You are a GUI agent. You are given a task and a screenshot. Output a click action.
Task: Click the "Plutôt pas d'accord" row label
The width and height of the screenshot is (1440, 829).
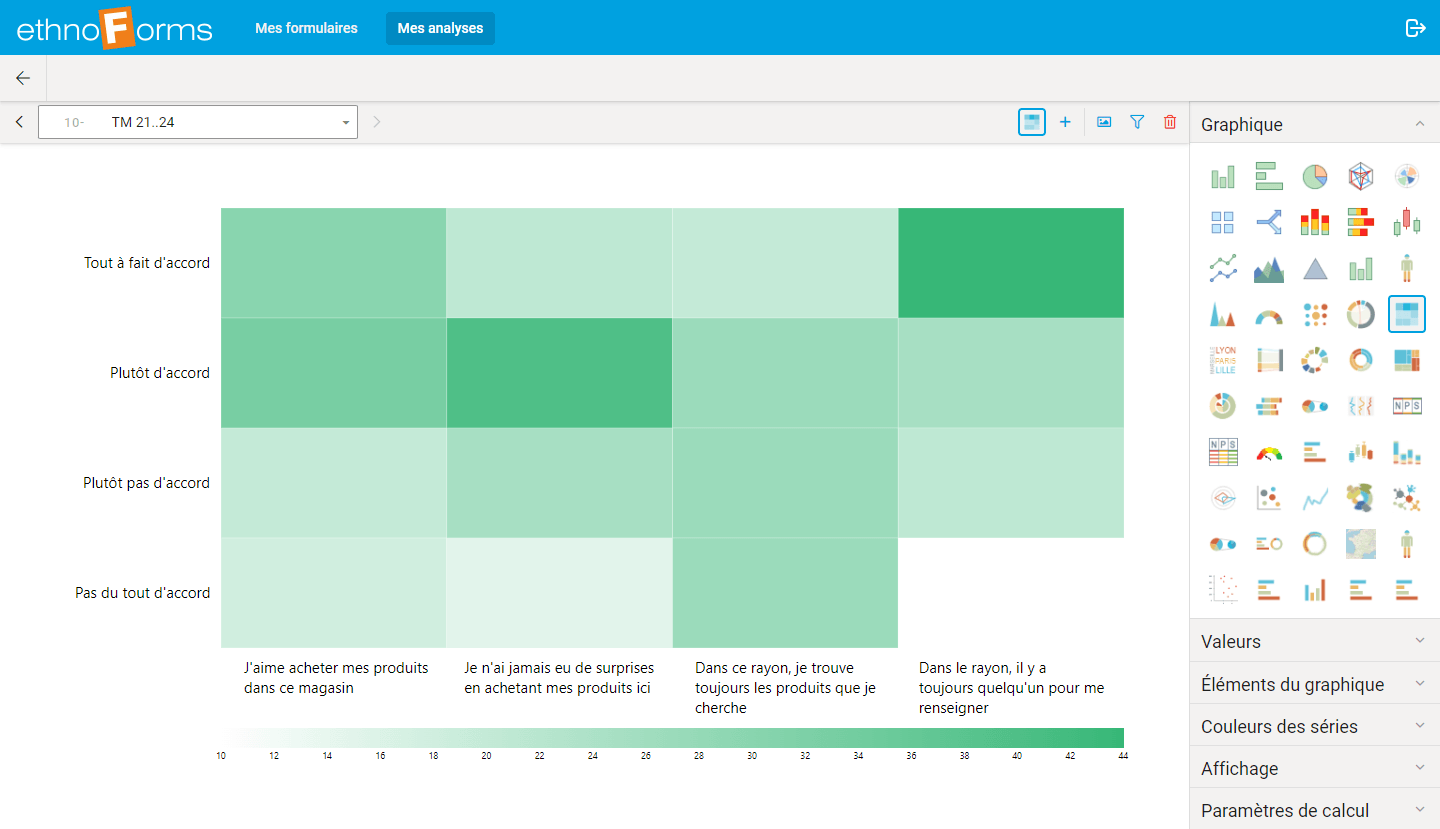(146, 483)
